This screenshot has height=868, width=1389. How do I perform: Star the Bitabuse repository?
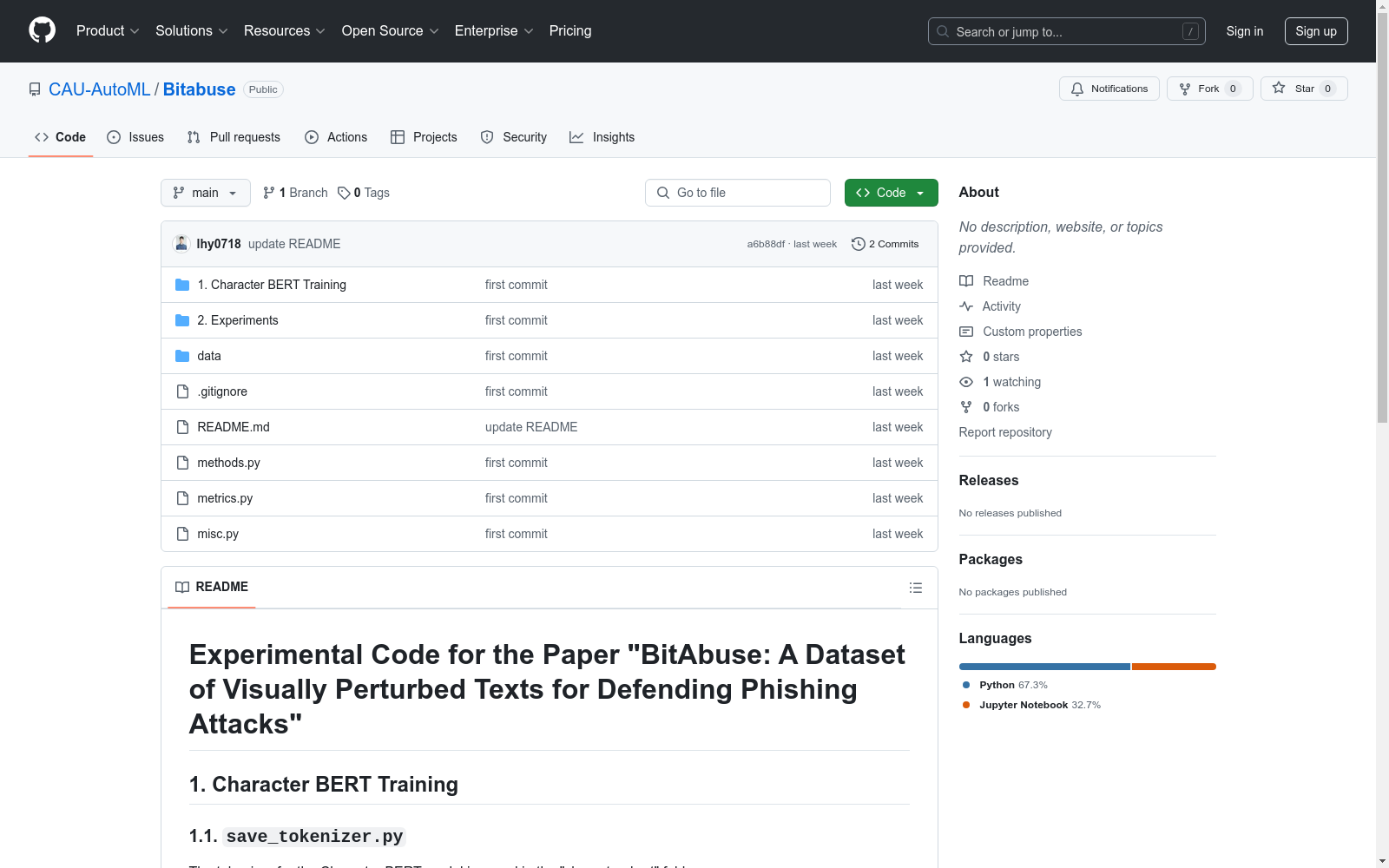[x=1303, y=89]
